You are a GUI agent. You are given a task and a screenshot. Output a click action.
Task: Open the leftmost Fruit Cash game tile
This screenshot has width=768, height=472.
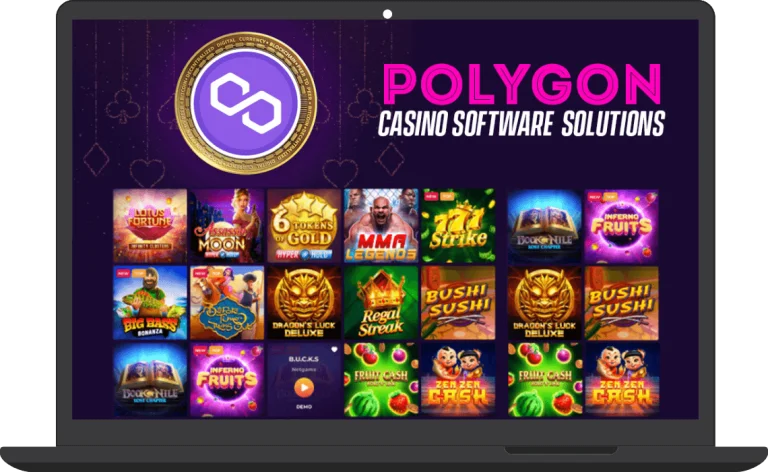point(381,379)
